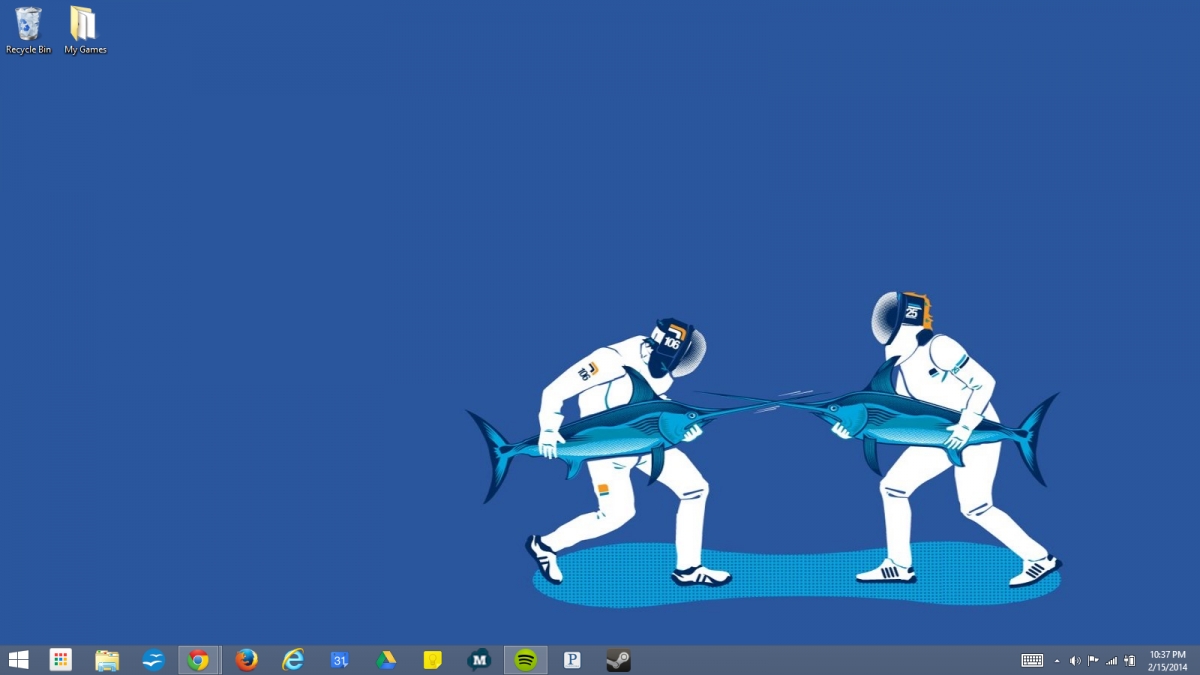Open Google Keep lightbulb icon
This screenshot has width=1200, height=675.
pyautogui.click(x=432, y=660)
